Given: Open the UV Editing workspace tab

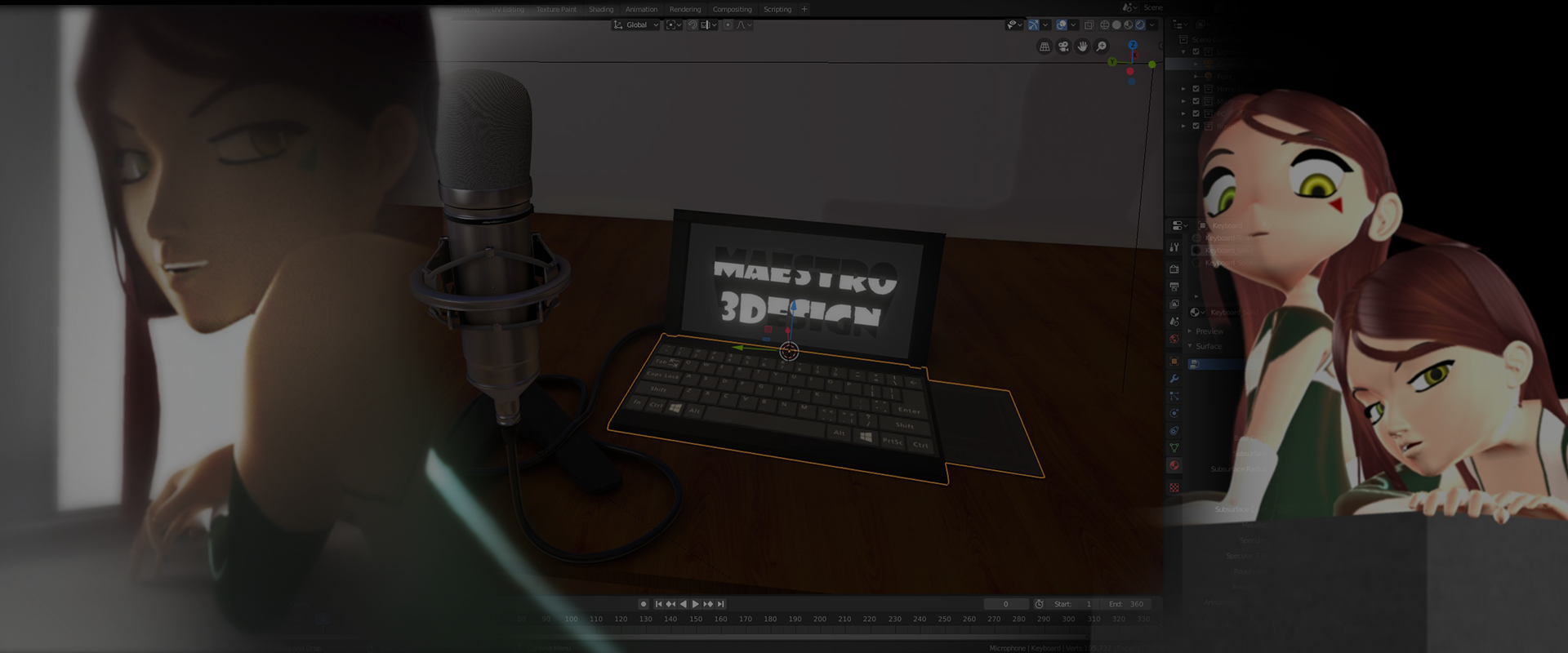Looking at the screenshot, I should [507, 10].
